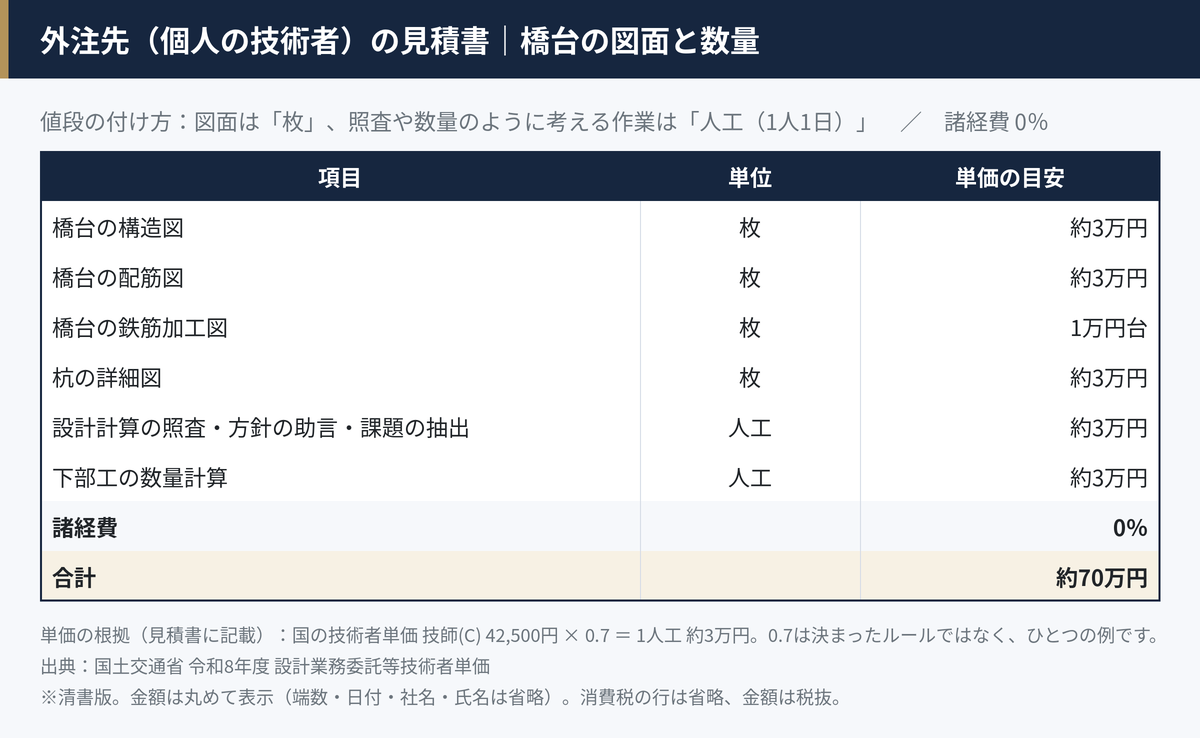
Task: Click the 単位 column header
Action: click(750, 178)
